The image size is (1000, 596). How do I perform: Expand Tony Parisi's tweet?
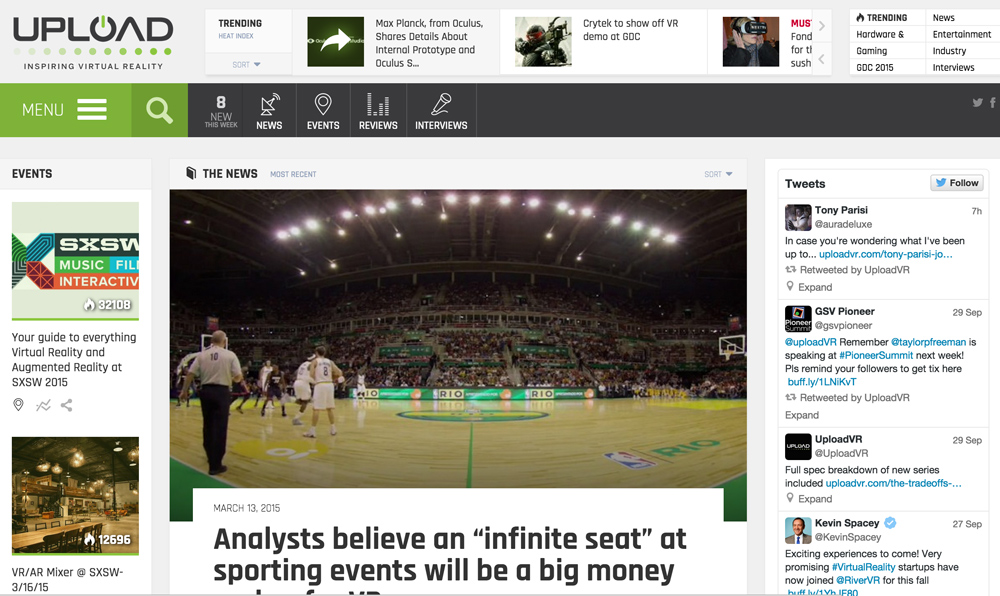(815, 287)
